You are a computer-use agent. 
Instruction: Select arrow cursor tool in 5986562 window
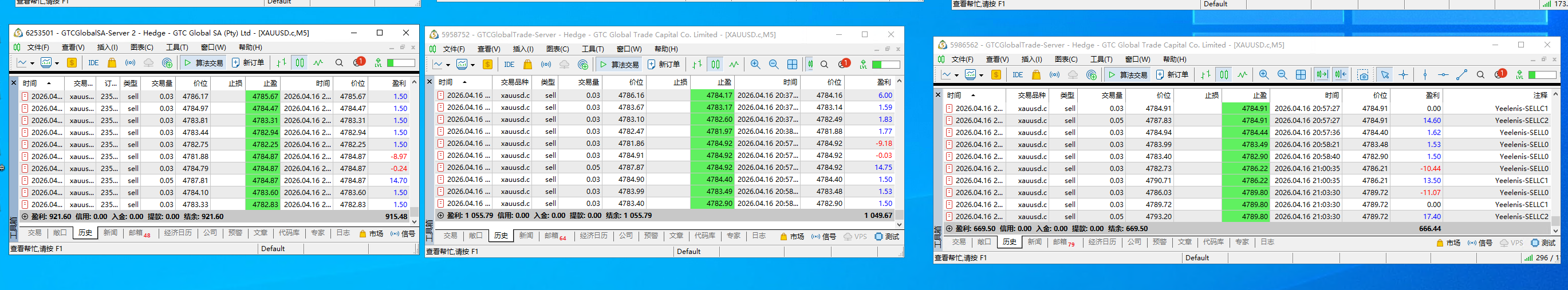coord(1385,75)
